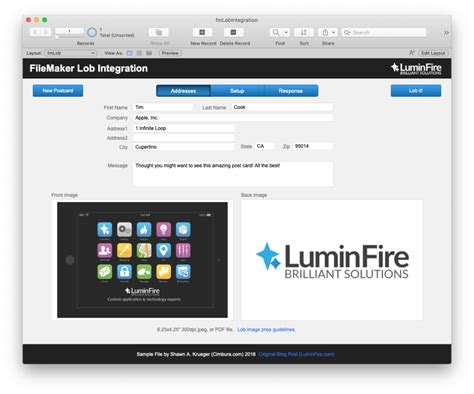Click the 'Back Image' label
This screenshot has width=474, height=394.
[254, 195]
